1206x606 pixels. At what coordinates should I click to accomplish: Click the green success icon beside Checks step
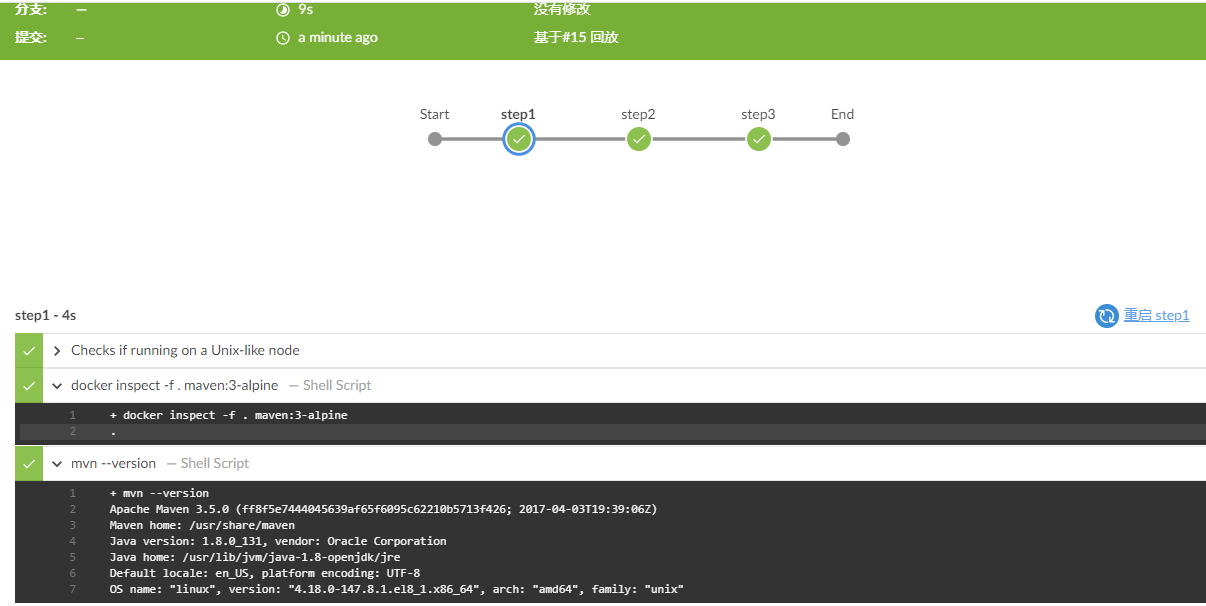pos(29,351)
